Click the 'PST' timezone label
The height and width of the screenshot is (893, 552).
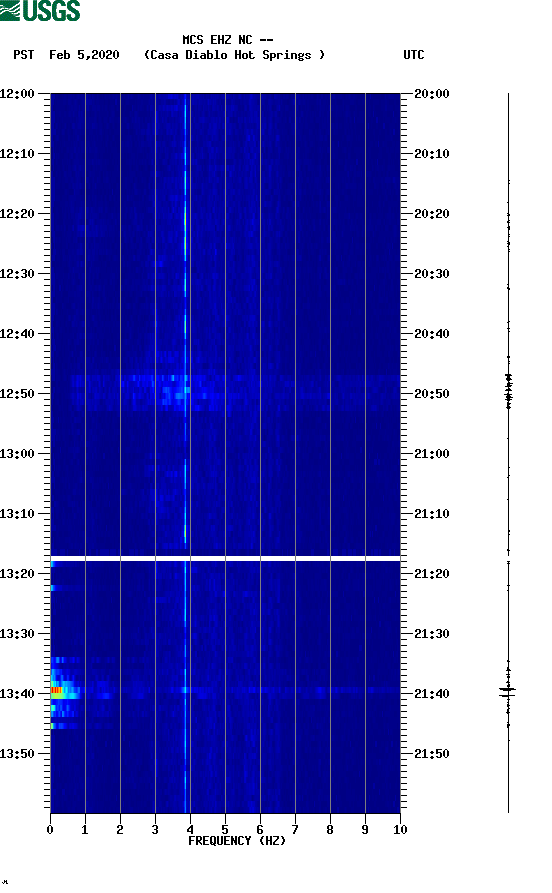point(24,55)
